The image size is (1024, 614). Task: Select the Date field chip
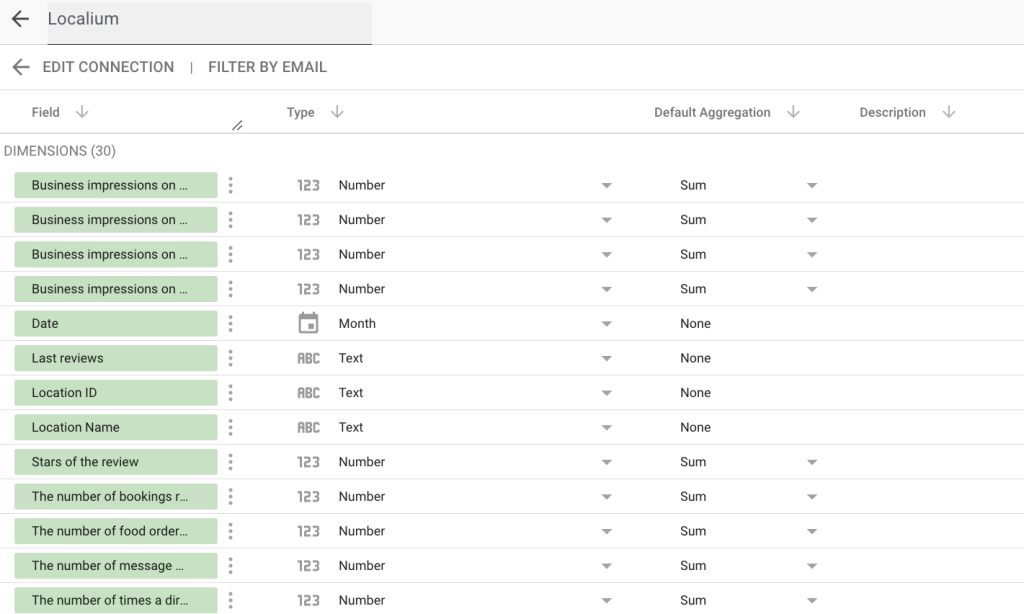point(116,323)
